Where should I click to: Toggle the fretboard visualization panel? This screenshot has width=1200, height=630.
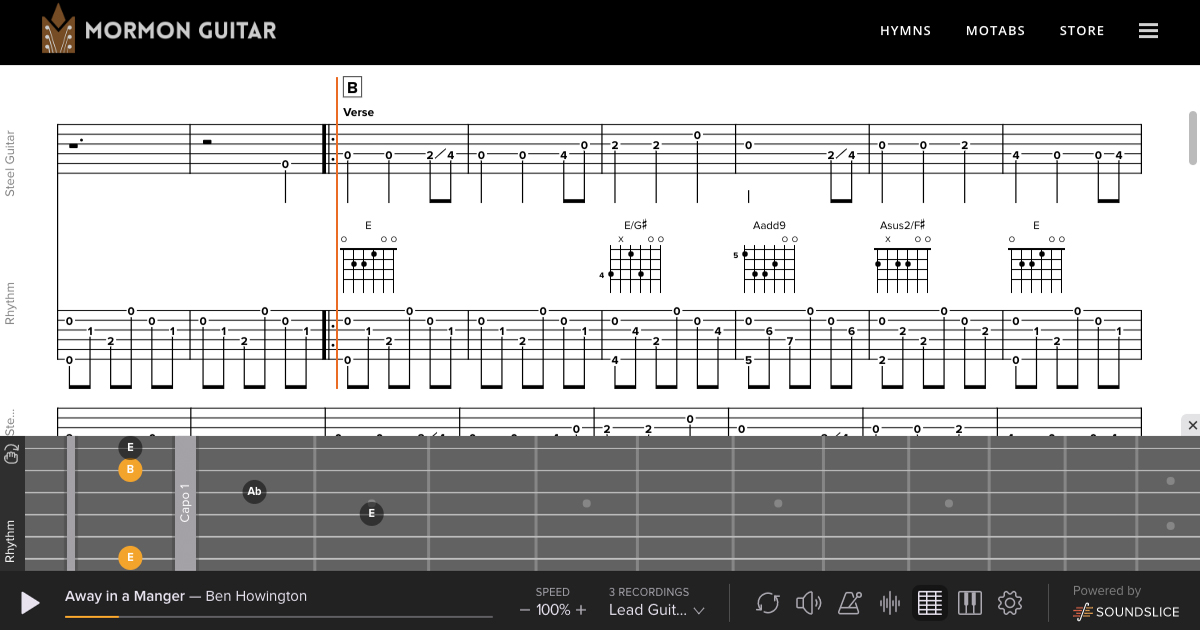(x=930, y=603)
